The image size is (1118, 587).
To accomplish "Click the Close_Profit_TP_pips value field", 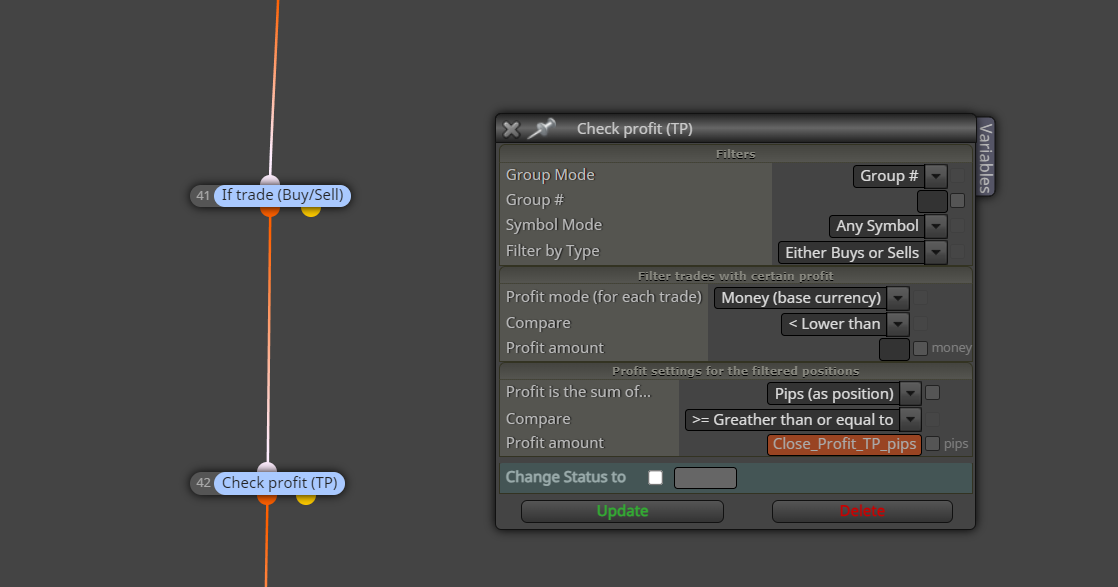I will pos(844,444).
